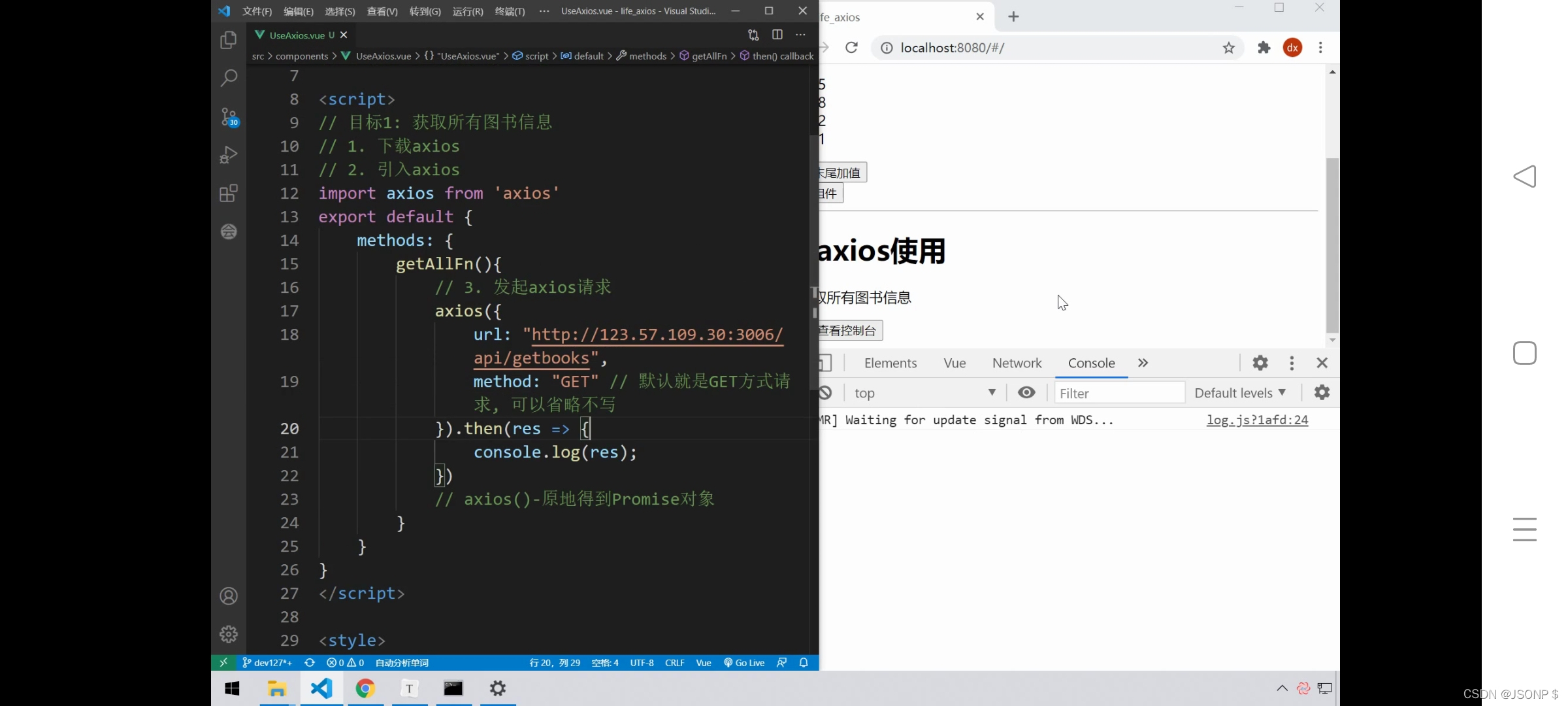The width and height of the screenshot is (1568, 706).
Task: Change CRLF line ending setting
Action: (675, 662)
